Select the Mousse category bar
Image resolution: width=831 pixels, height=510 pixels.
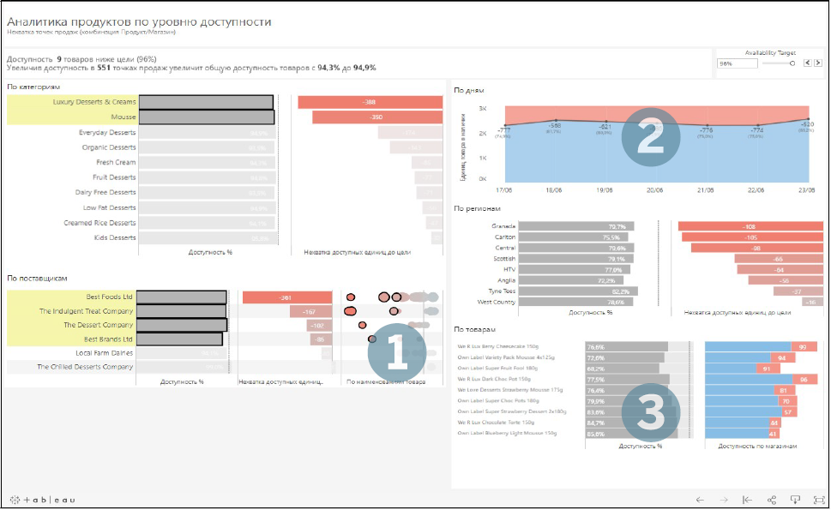click(x=205, y=117)
